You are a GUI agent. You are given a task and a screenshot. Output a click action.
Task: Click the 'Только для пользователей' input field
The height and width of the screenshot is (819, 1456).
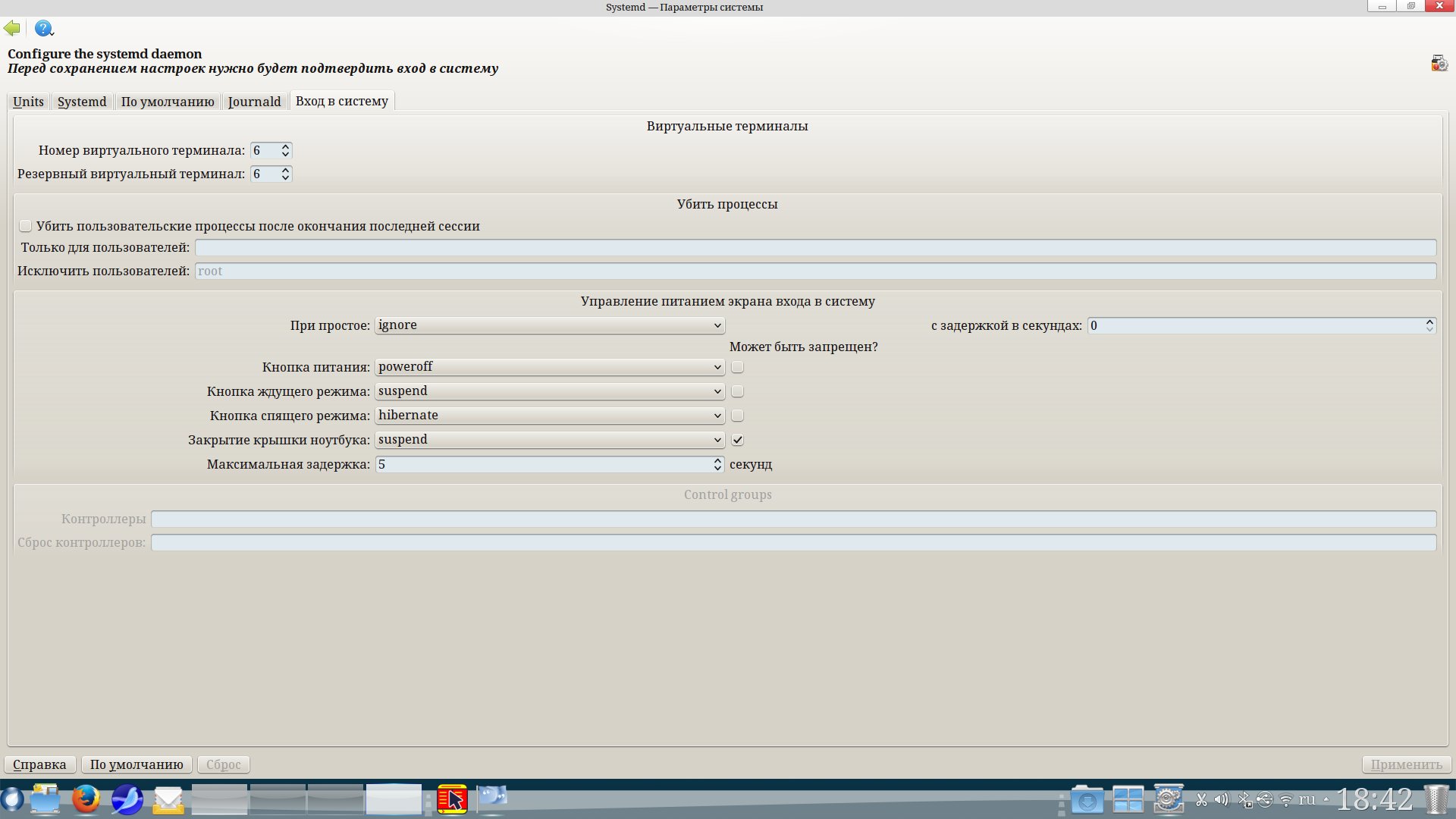coord(815,248)
